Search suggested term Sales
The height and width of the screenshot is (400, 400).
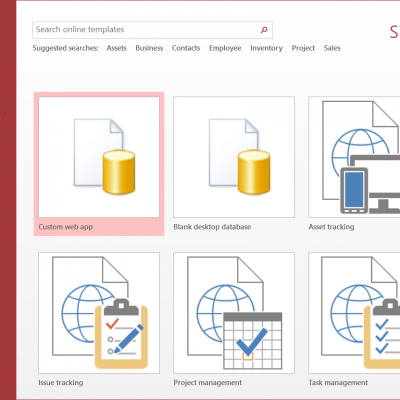click(x=332, y=48)
